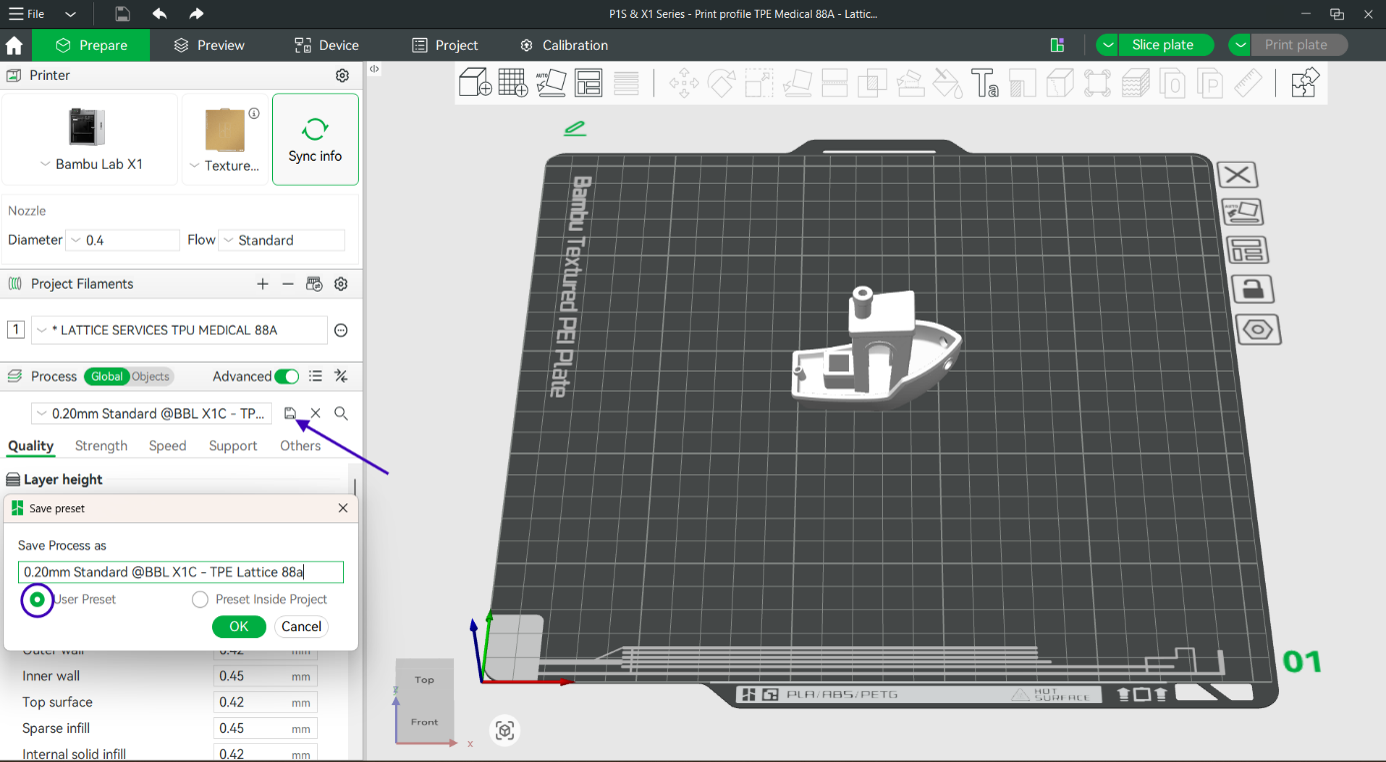Image resolution: width=1386 pixels, height=762 pixels.
Task: Click the green pencil edit icon
Action: 575,128
